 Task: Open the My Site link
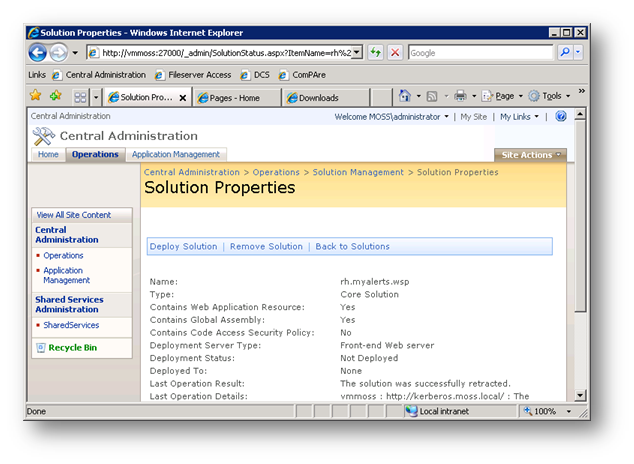pos(473,117)
